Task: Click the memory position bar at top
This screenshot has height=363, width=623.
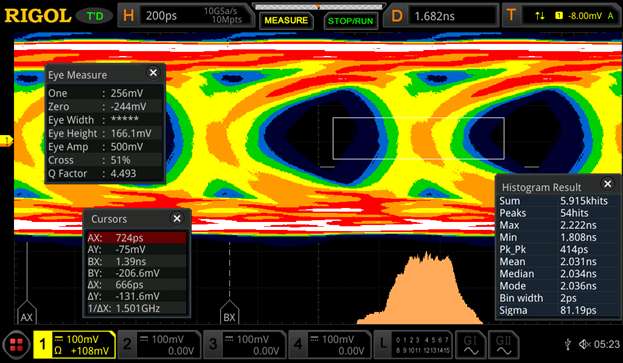Action: tap(318, 7)
